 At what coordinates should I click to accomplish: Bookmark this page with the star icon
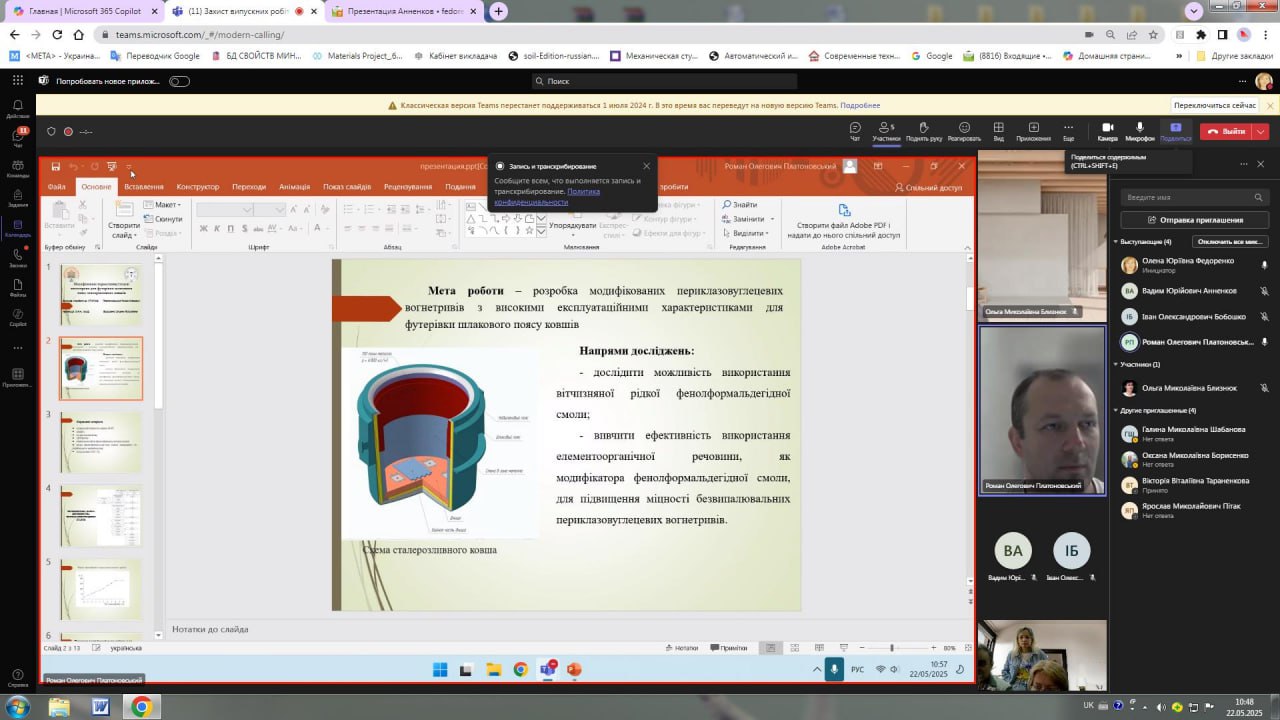[1153, 34]
